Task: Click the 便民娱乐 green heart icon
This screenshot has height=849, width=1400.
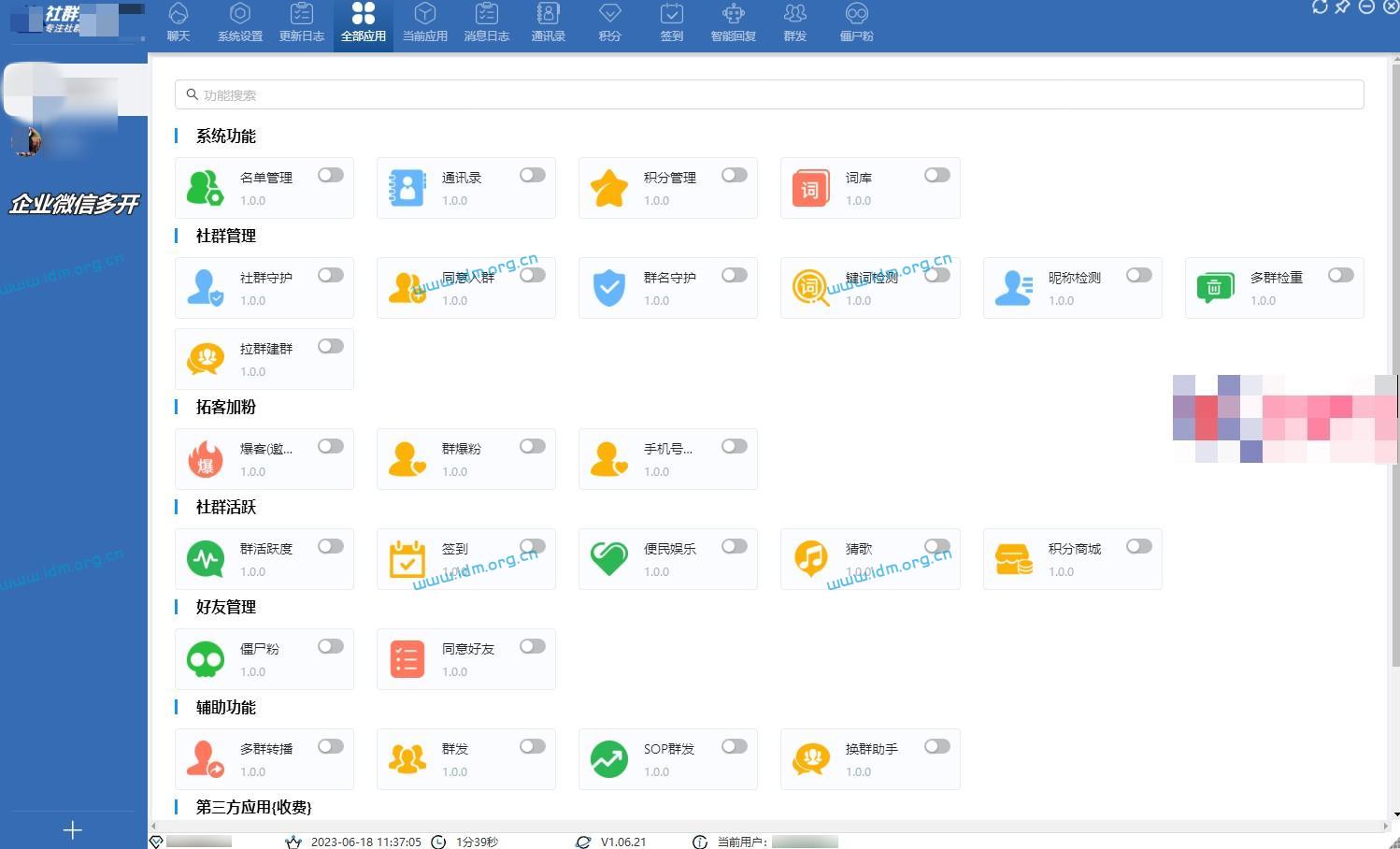Action: pyautogui.click(x=608, y=559)
